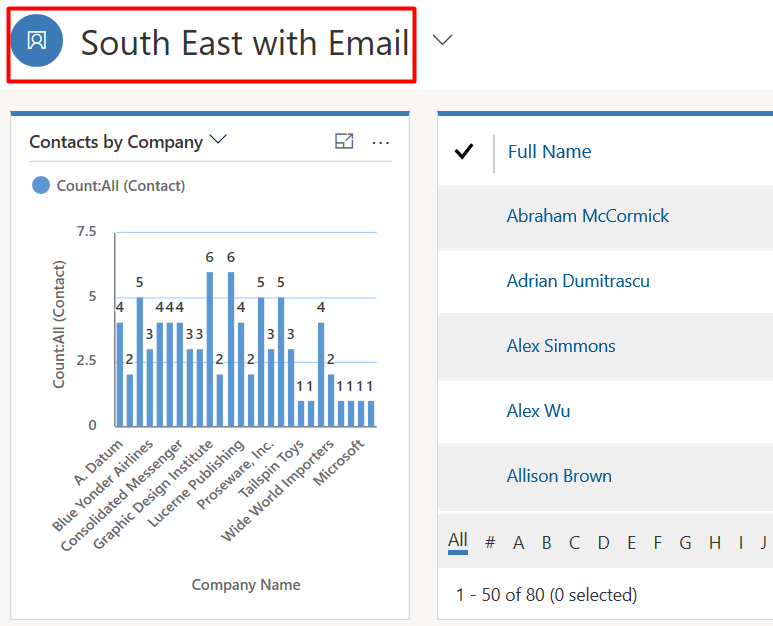Toggle the select-all checkmark in grid header
The width and height of the screenshot is (773, 626).
pyautogui.click(x=463, y=152)
